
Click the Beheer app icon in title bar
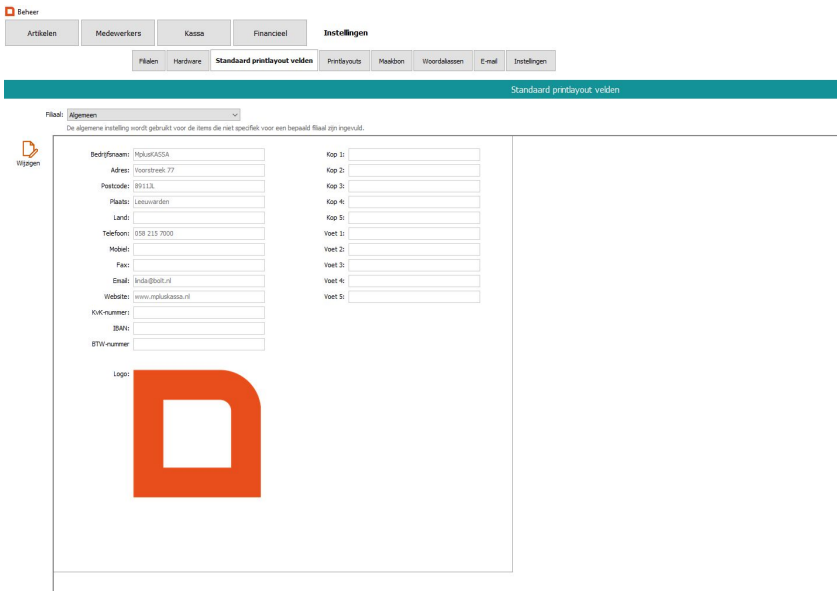tap(10, 10)
